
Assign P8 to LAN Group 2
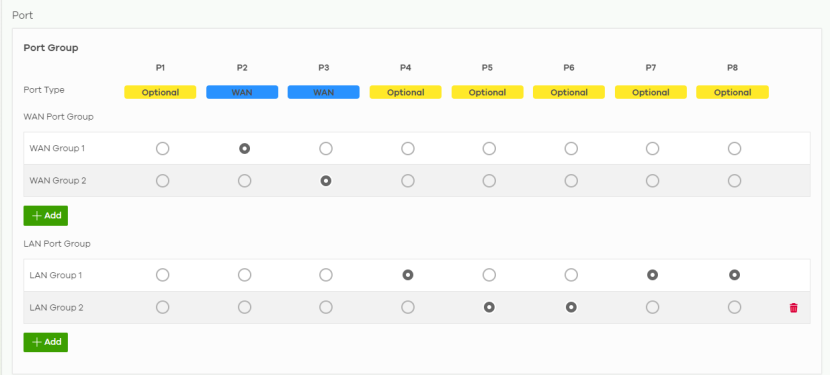point(734,307)
